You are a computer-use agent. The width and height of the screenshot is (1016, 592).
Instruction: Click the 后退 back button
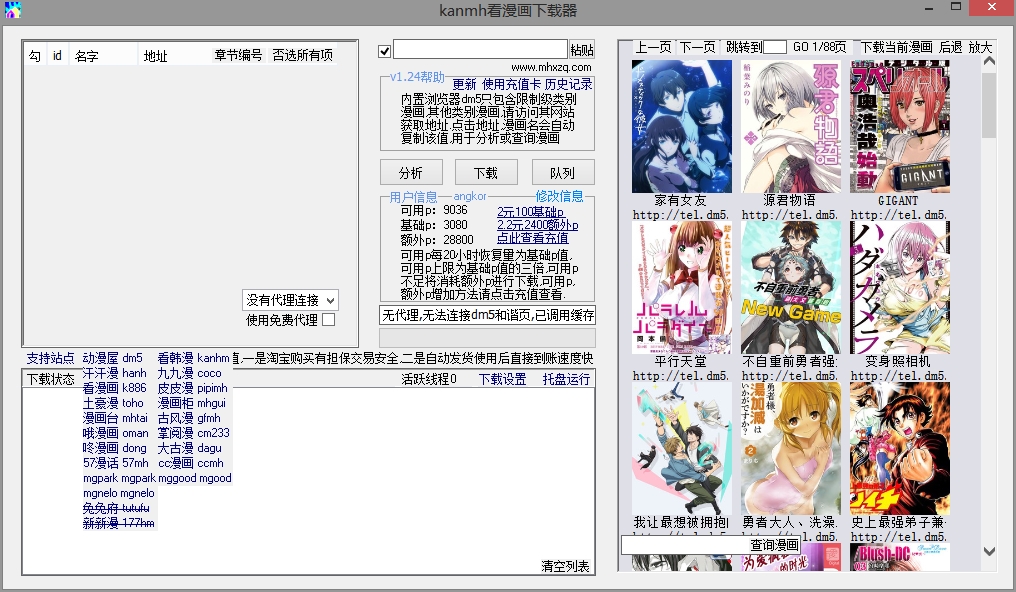click(x=951, y=47)
